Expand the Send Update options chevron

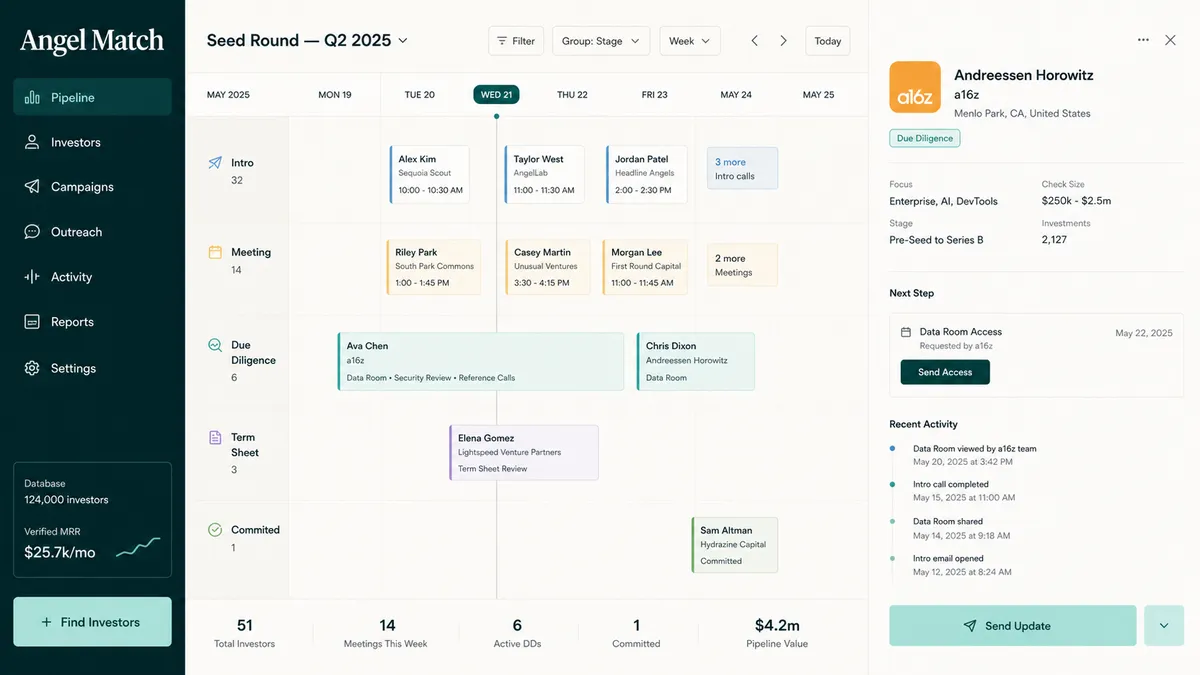coord(1164,626)
